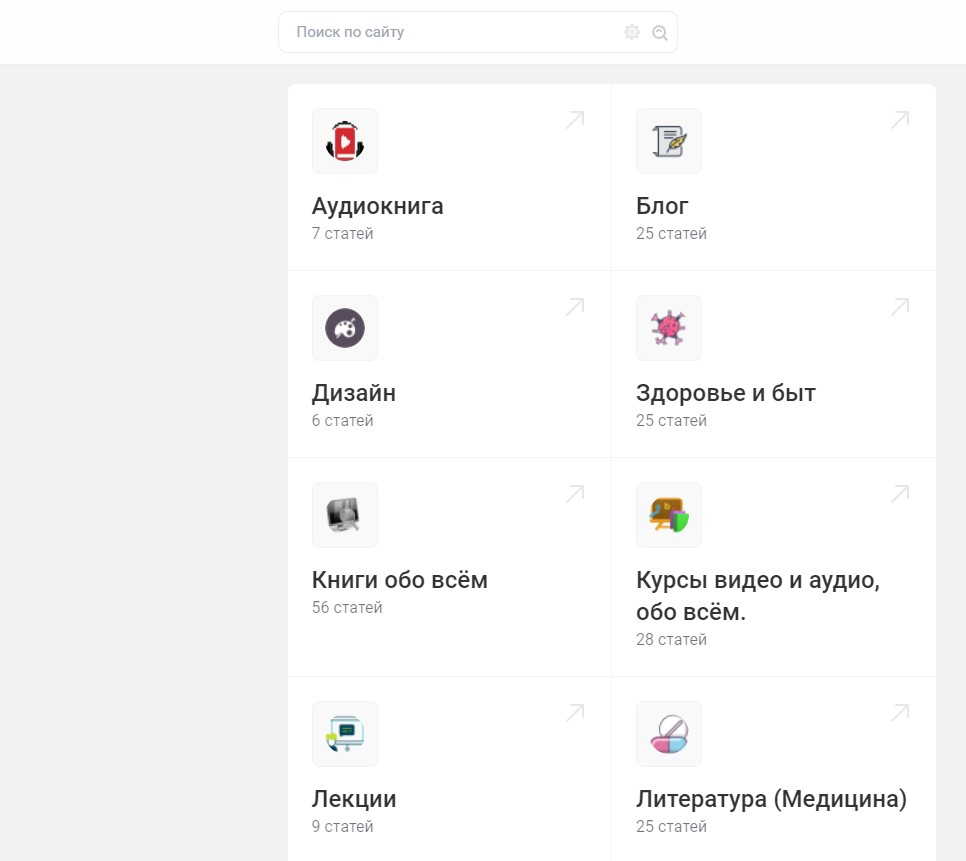The width and height of the screenshot is (966, 861).
Task: Open the Блог category title link
Action: pos(662,207)
